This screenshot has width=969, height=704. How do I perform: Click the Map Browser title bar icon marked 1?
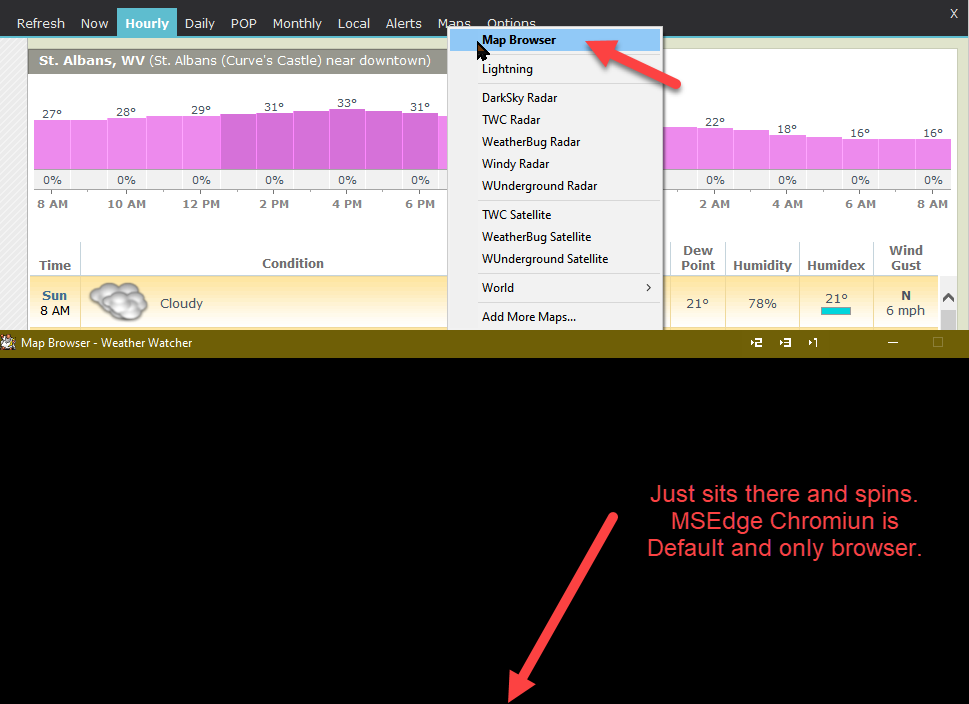(813, 343)
